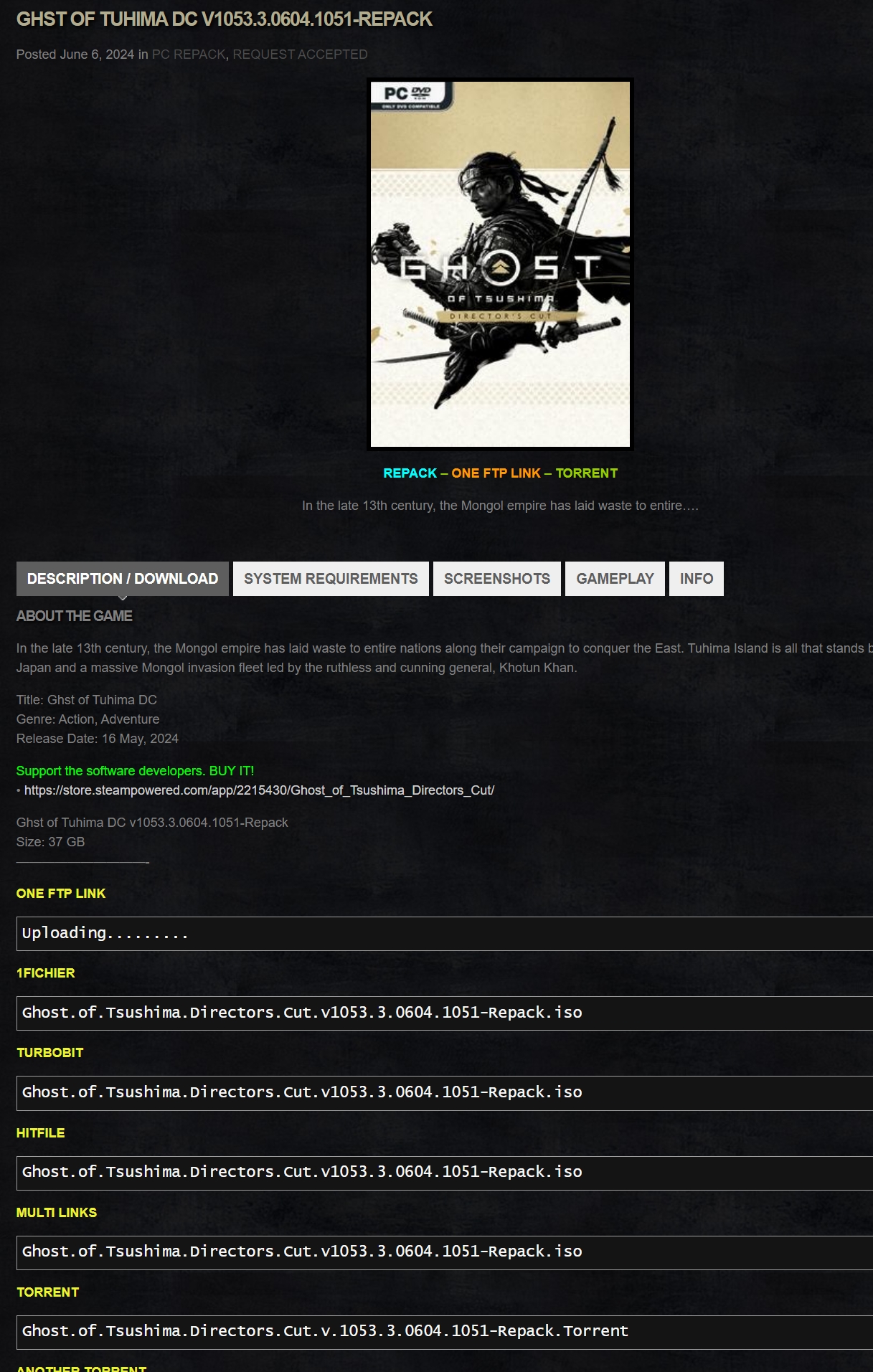This screenshot has width=873, height=1372.
Task: Click the 'Posted June 6, 2024' date text
Action: (75, 55)
